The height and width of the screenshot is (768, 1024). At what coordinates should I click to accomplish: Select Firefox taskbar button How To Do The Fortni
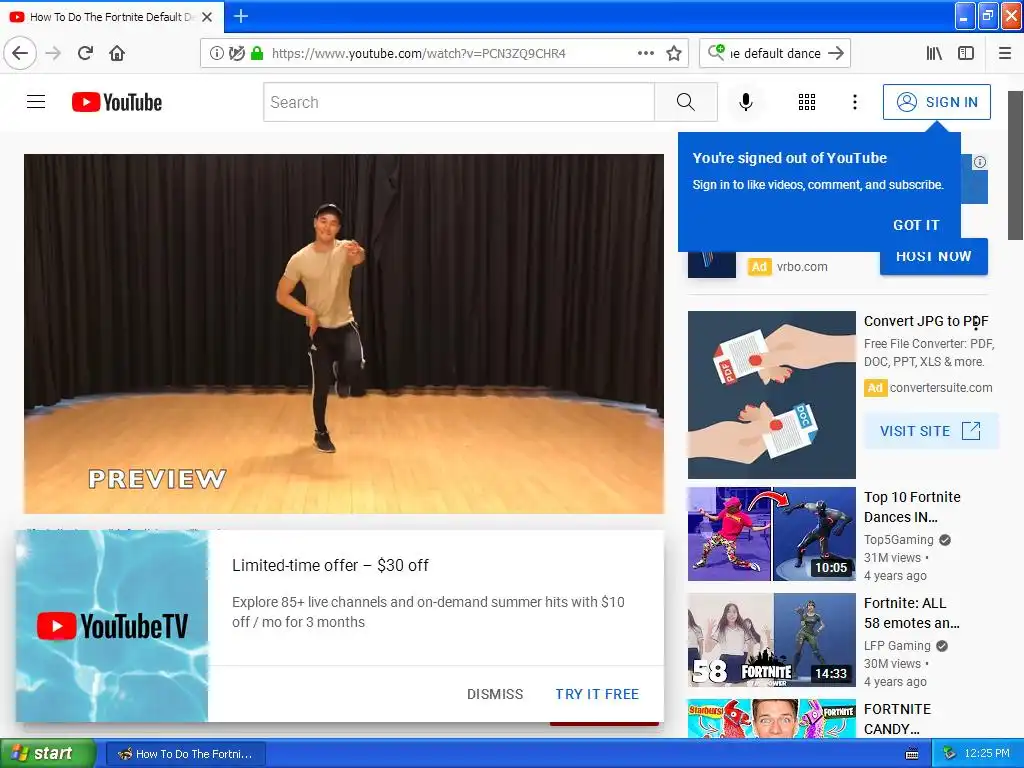185,754
